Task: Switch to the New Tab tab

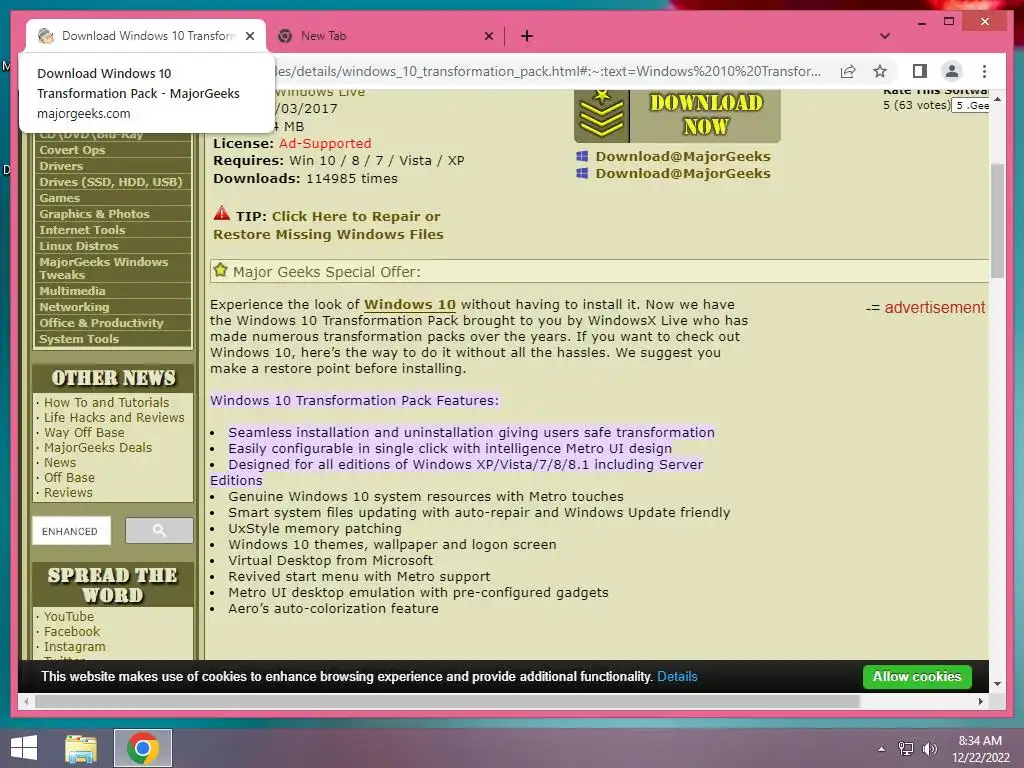Action: click(385, 36)
